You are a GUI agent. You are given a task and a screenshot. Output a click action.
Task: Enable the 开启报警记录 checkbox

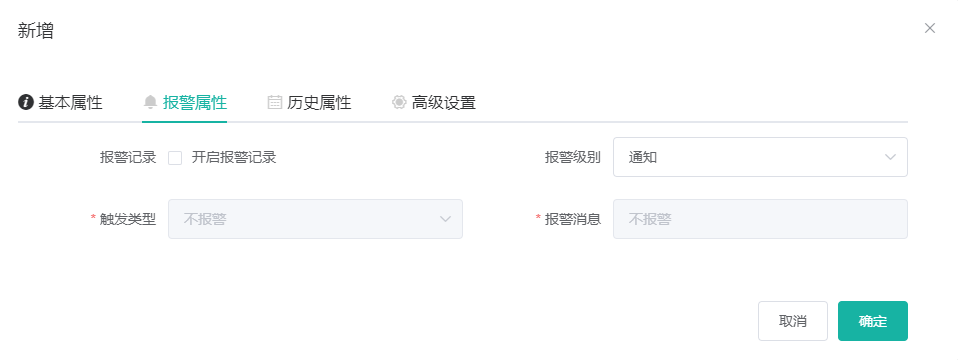pyautogui.click(x=175, y=158)
